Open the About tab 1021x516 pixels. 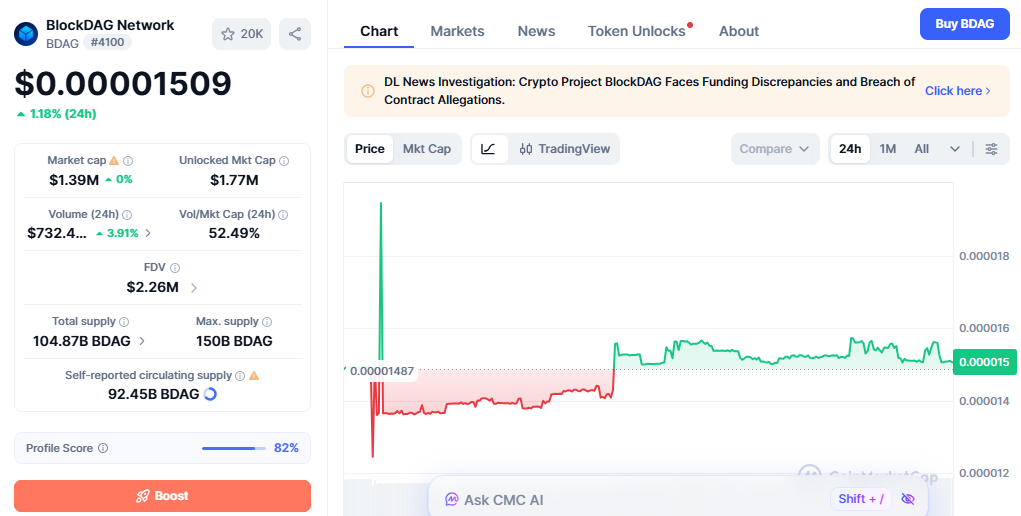[x=738, y=31]
